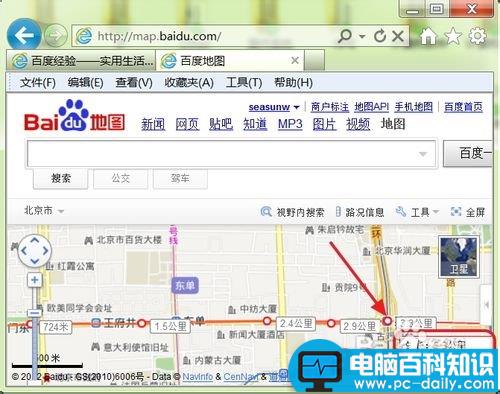Click the address bar search magnifier icon

[x=345, y=35]
